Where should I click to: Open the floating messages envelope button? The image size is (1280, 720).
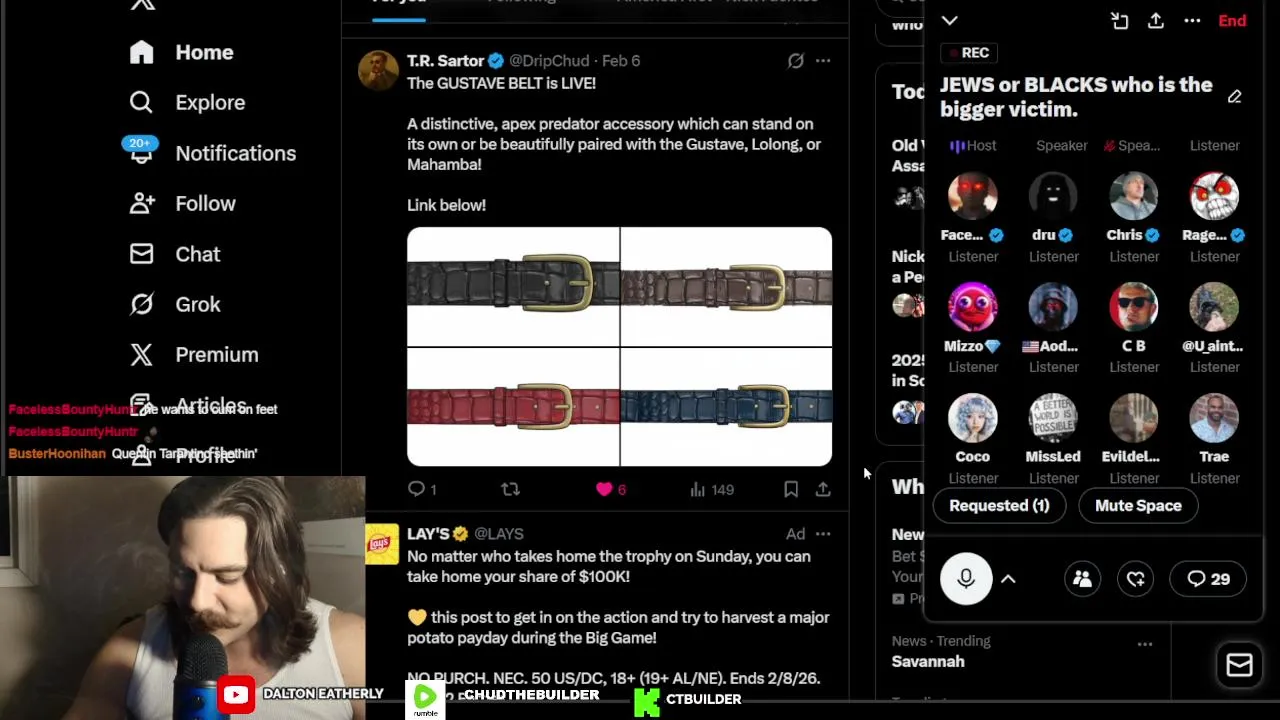coord(1240,665)
